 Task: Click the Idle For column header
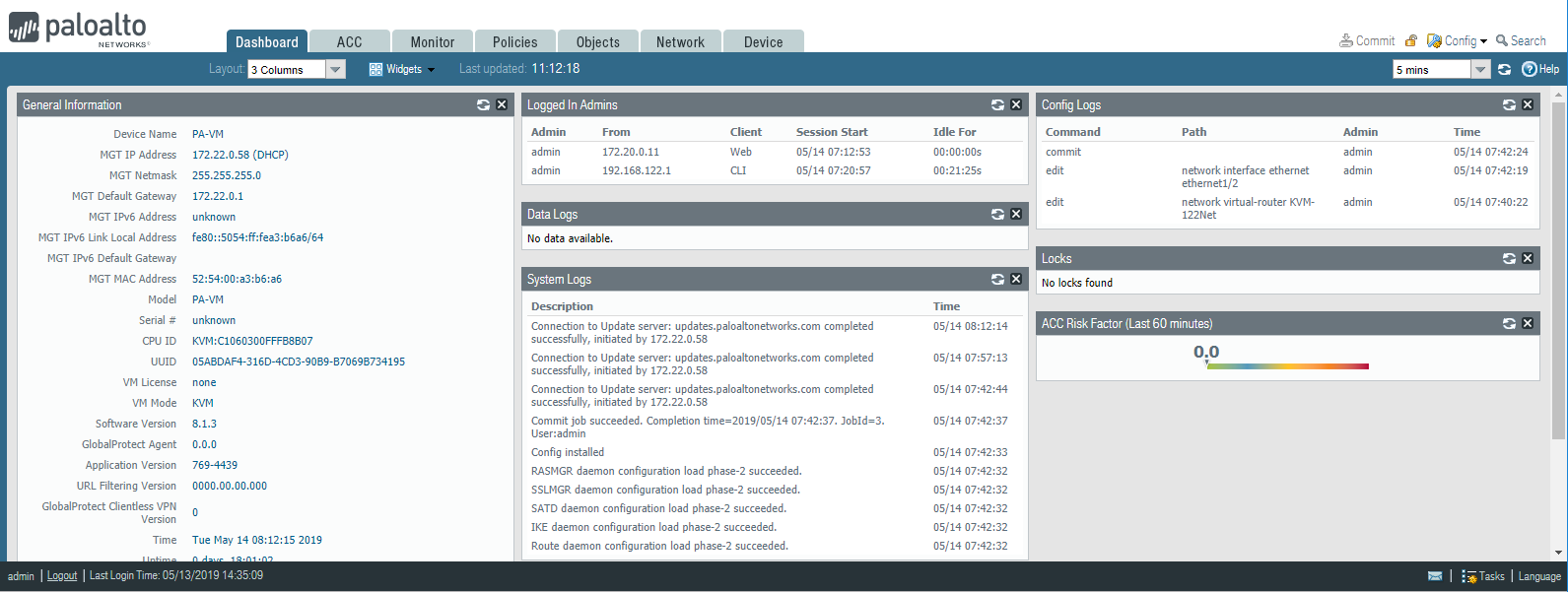(x=955, y=132)
